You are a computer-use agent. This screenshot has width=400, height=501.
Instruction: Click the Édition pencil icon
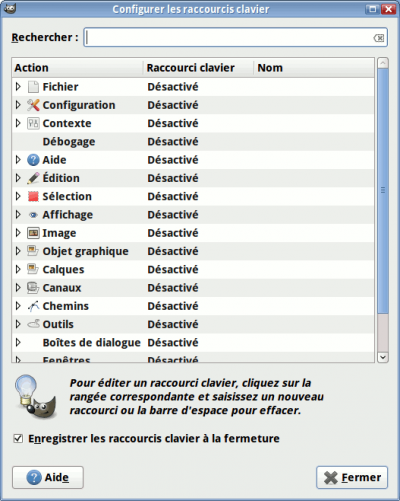click(x=33, y=178)
